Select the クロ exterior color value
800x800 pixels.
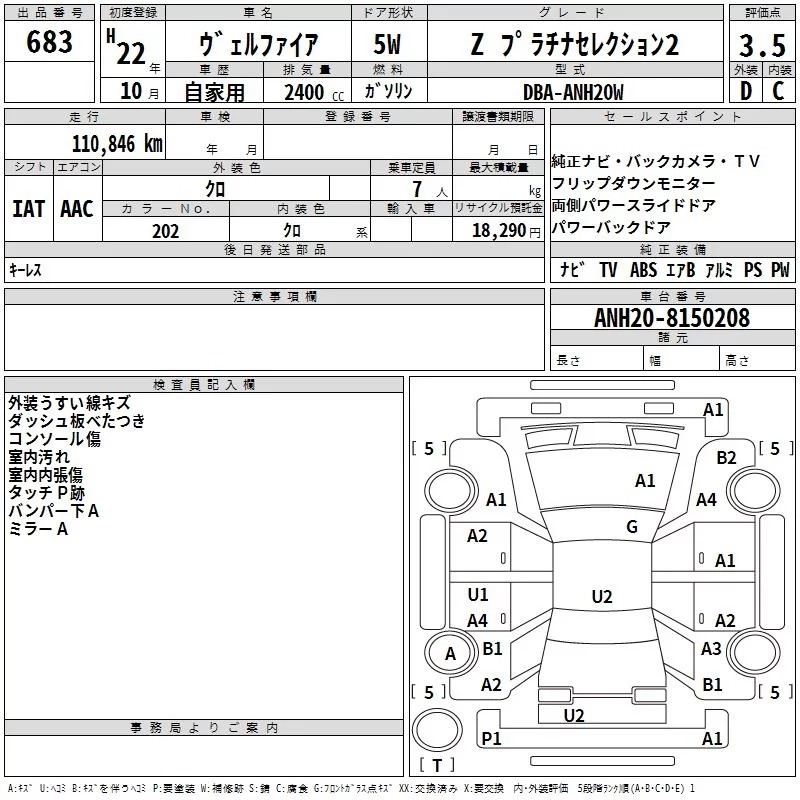click(x=215, y=189)
